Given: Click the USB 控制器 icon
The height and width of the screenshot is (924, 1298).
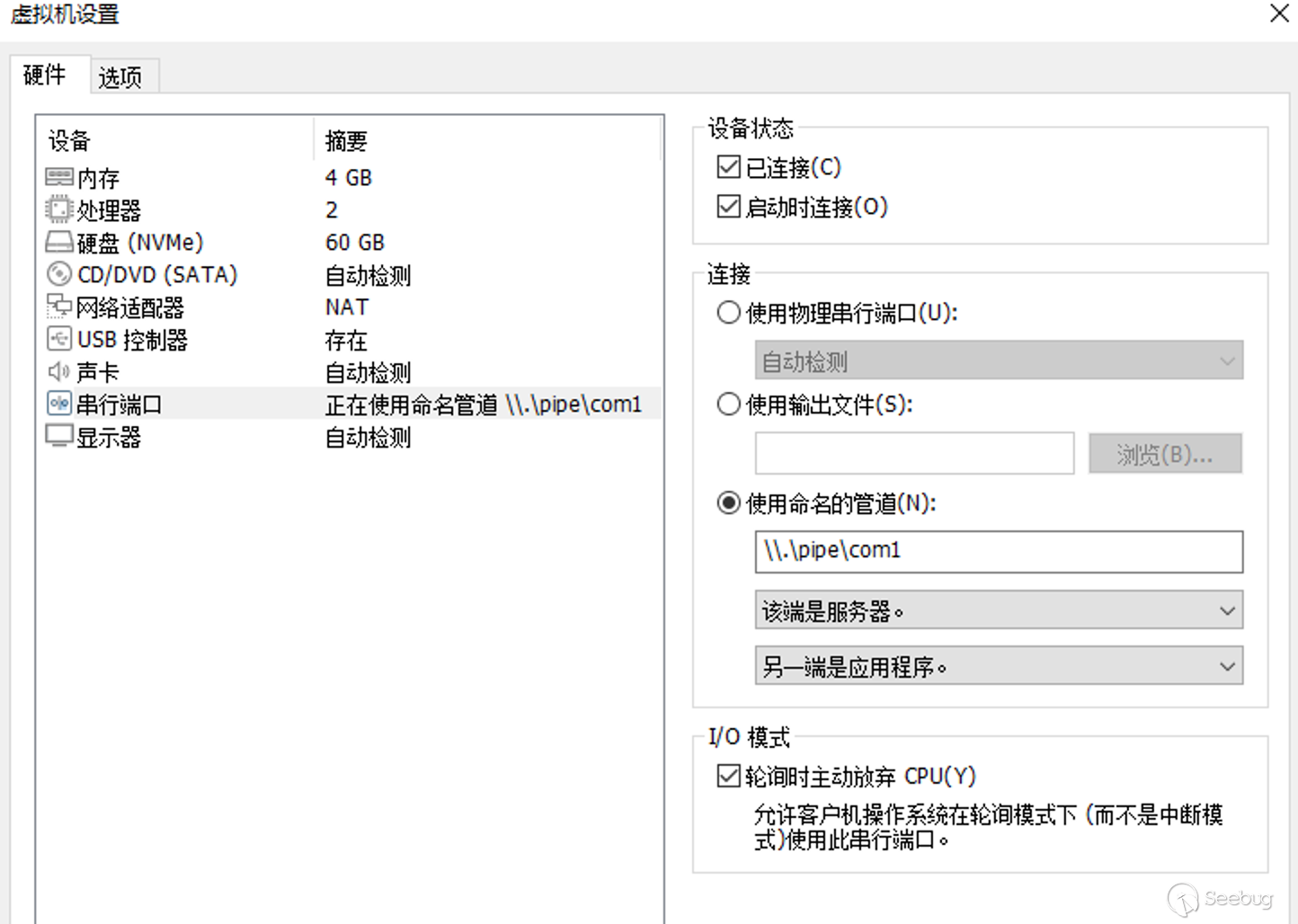Looking at the screenshot, I should tap(59, 339).
